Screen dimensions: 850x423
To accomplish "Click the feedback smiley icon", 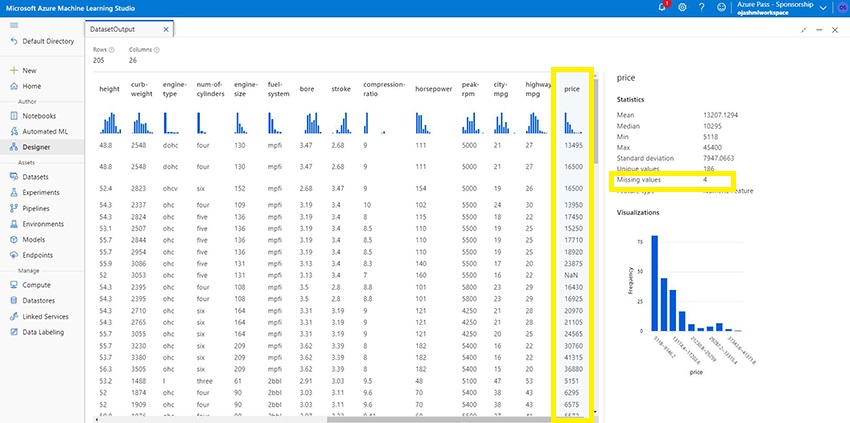I will coord(721,8).
